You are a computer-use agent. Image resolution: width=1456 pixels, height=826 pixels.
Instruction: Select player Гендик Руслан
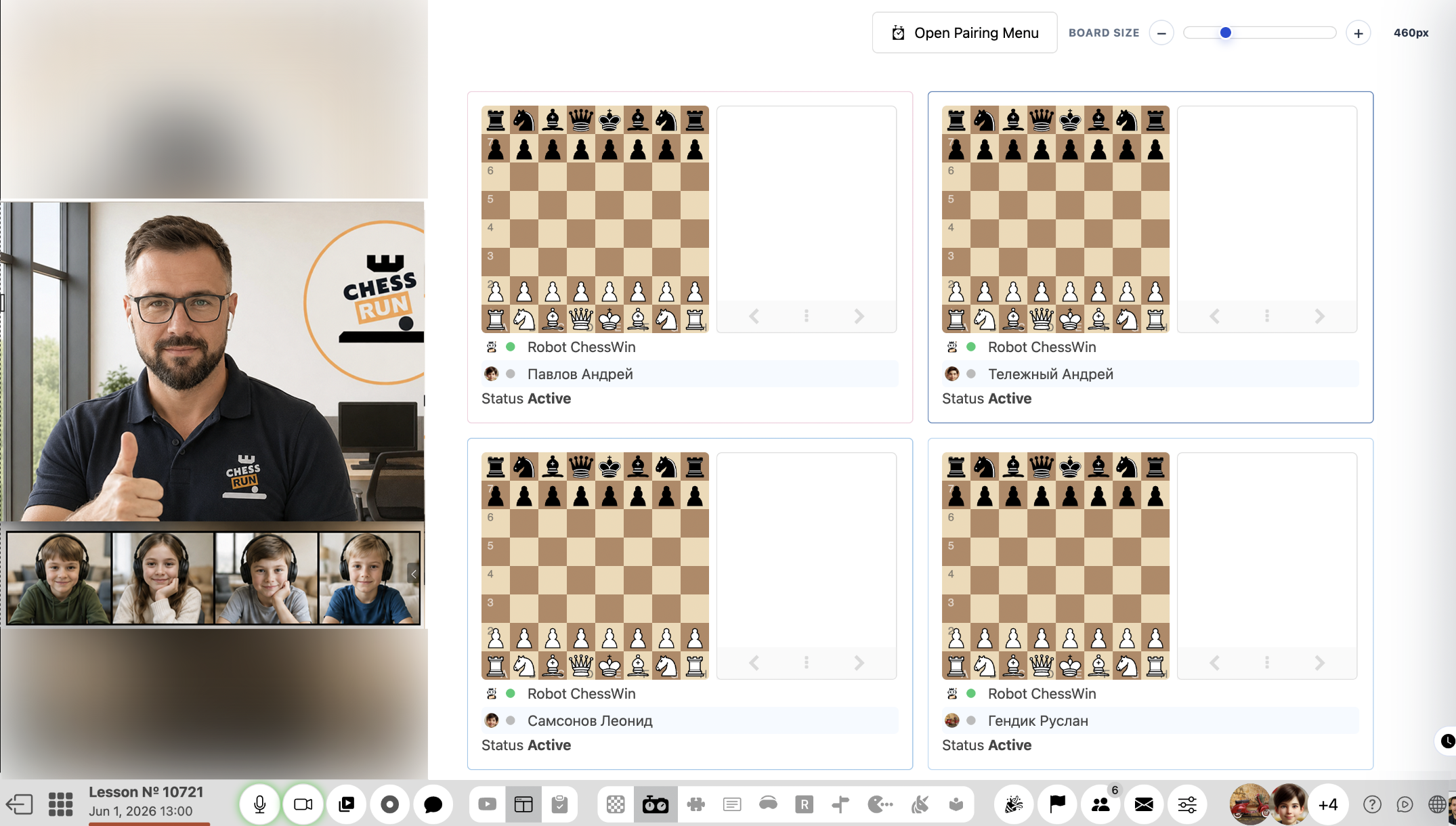(1151, 720)
